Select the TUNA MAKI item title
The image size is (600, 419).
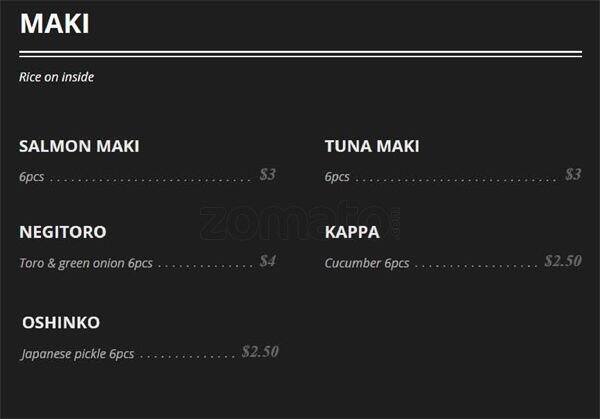[x=372, y=147]
